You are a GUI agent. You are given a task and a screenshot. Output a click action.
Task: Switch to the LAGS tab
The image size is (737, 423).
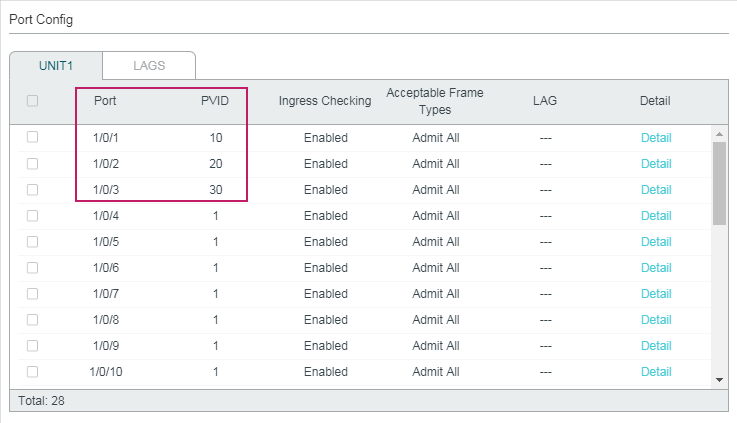pos(149,66)
